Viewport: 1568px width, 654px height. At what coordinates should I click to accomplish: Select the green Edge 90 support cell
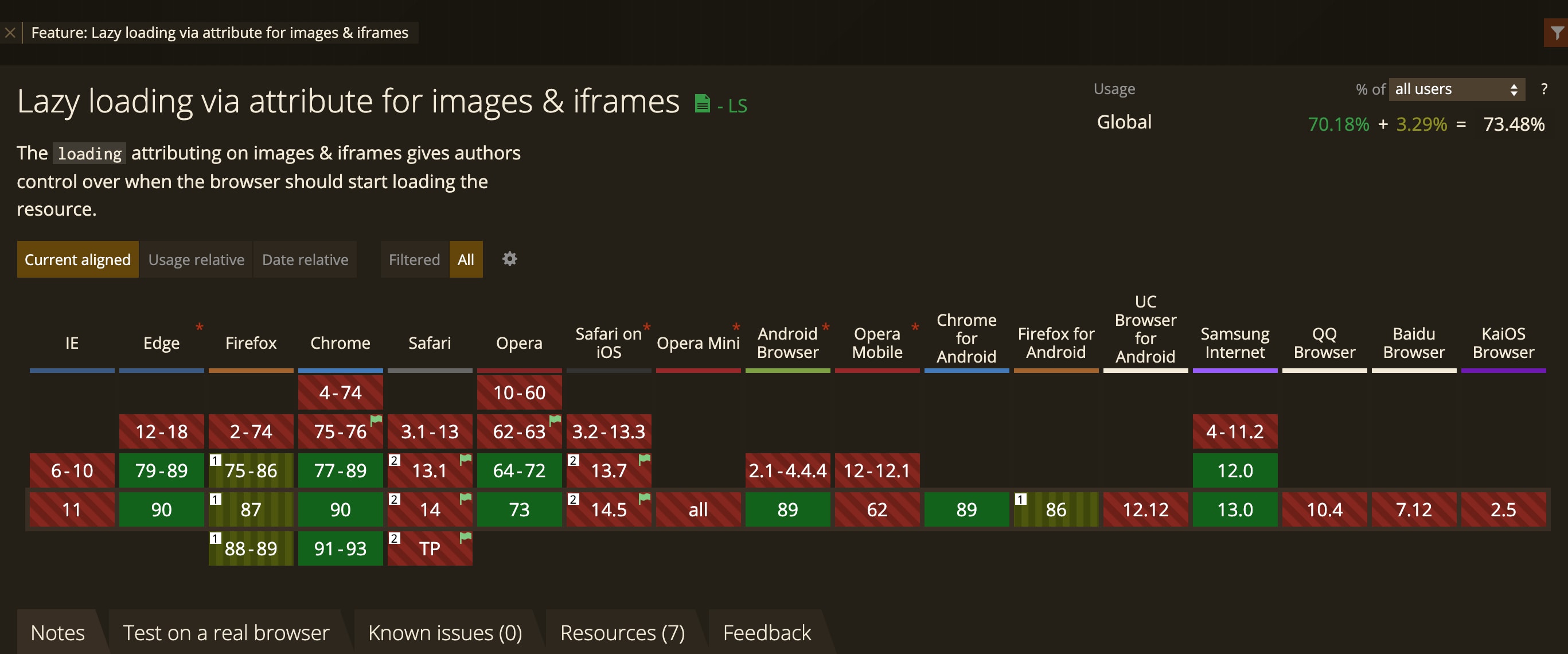pos(161,509)
